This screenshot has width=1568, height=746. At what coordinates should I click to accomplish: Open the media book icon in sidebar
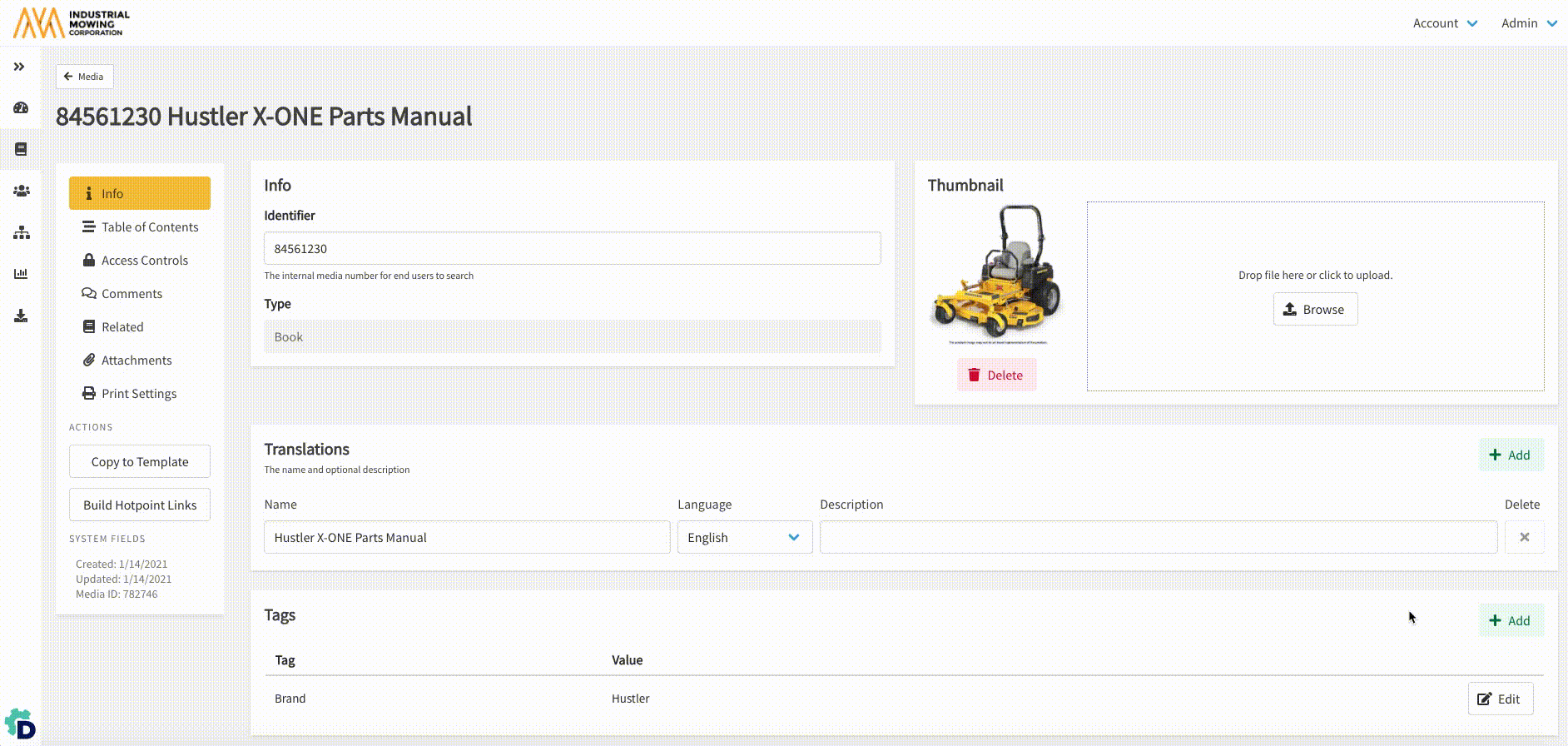pos(21,149)
